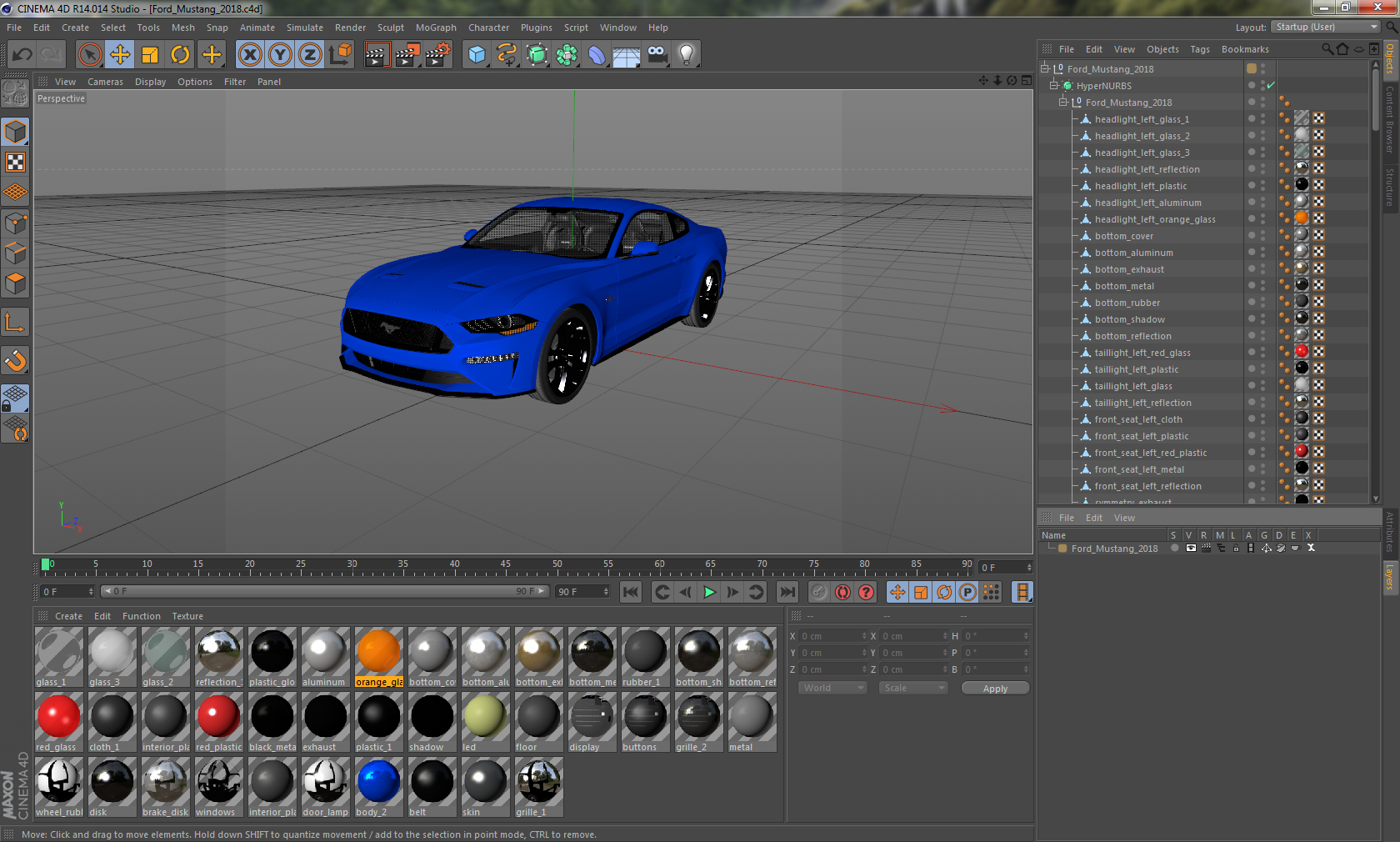Viewport: 1400px width, 842px height.
Task: Switch the coordinate system icon
Action: (x=340, y=55)
